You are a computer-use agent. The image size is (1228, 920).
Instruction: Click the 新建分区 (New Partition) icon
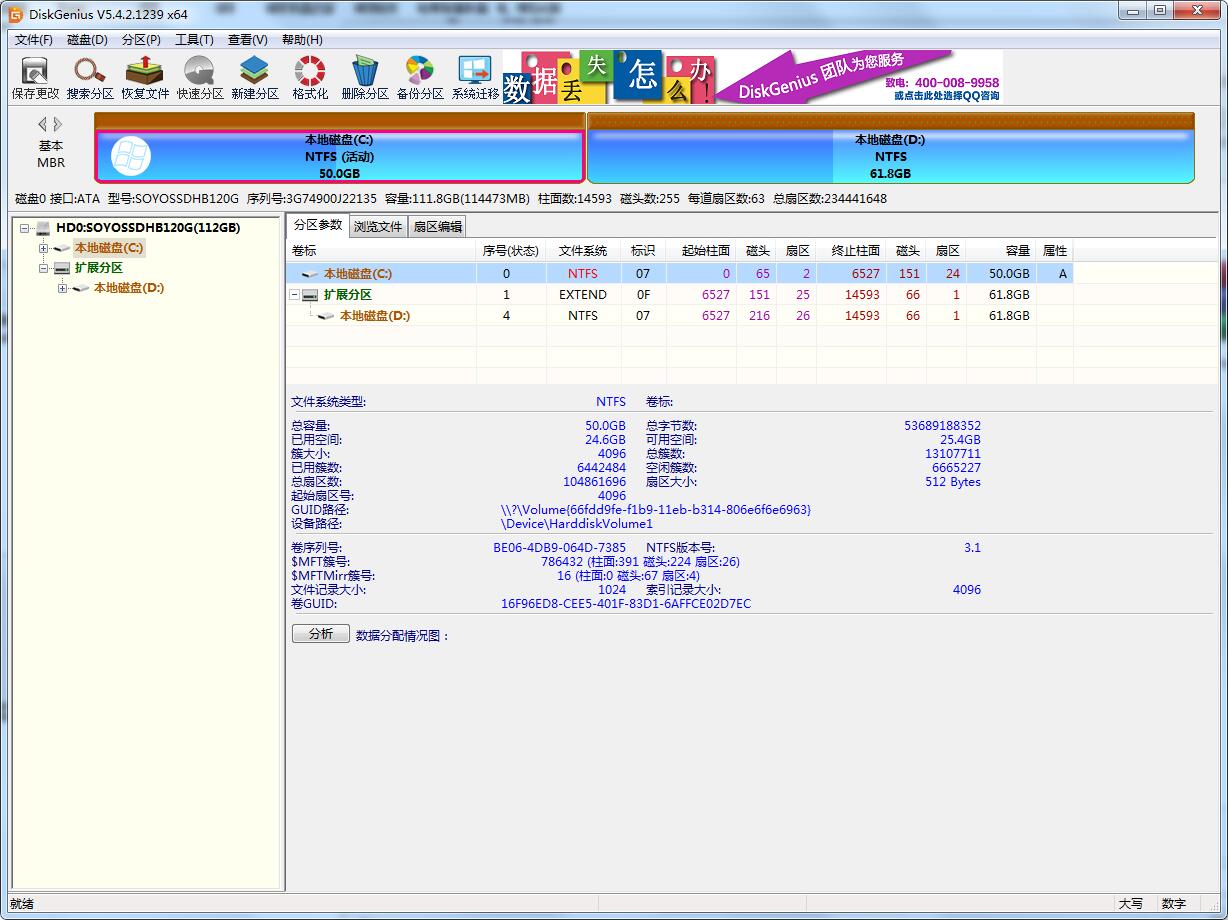tap(254, 77)
